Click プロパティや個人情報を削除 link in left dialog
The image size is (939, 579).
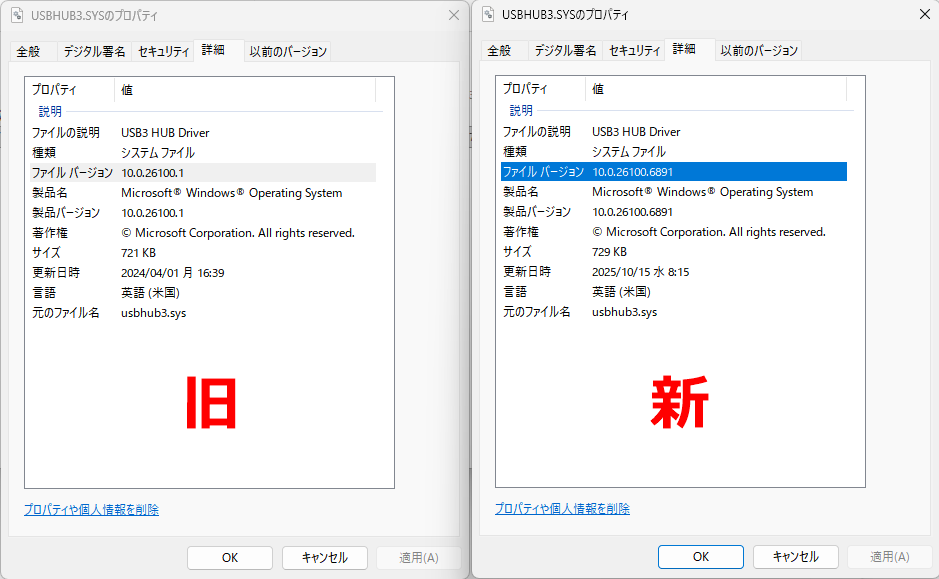(x=91, y=510)
